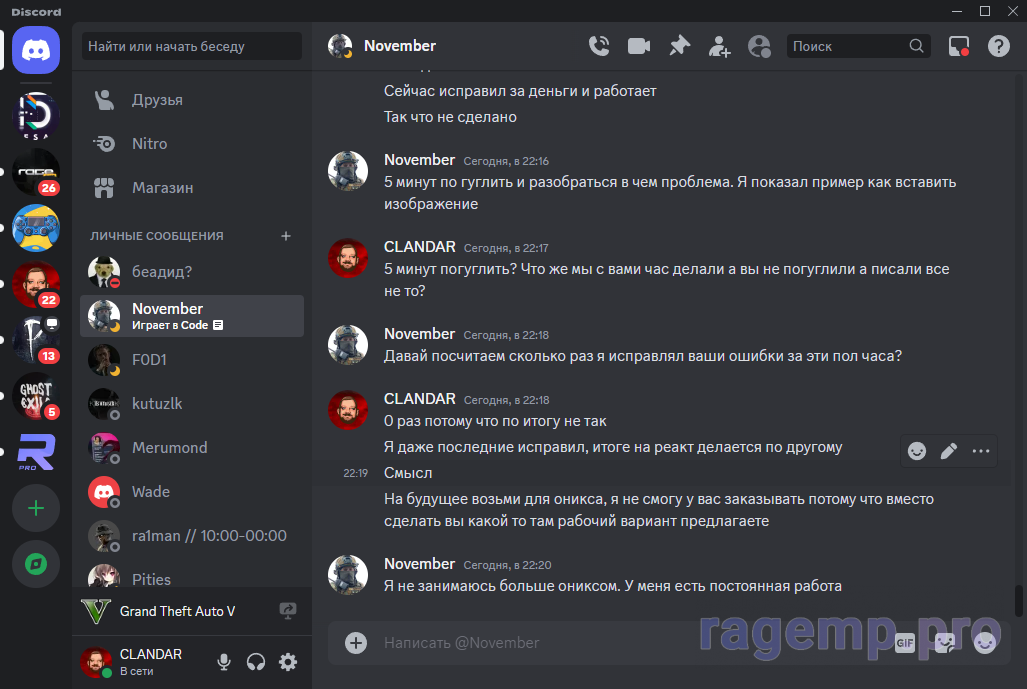Screen dimensions: 1027x689
Task: Click the message chat scrollbar
Action: 1019,600
